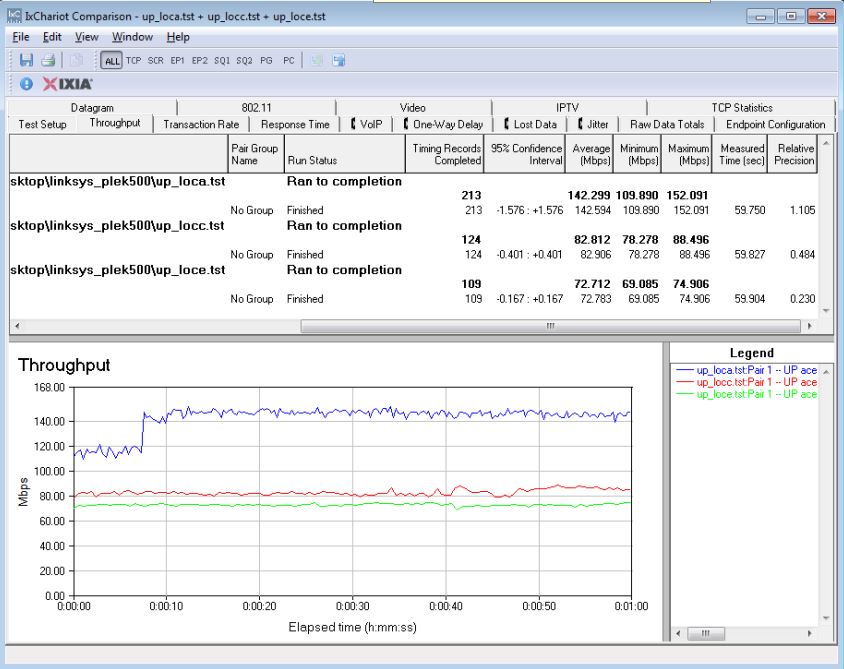Open the Window menu
Viewport: 844px width, 669px height.
click(x=132, y=37)
